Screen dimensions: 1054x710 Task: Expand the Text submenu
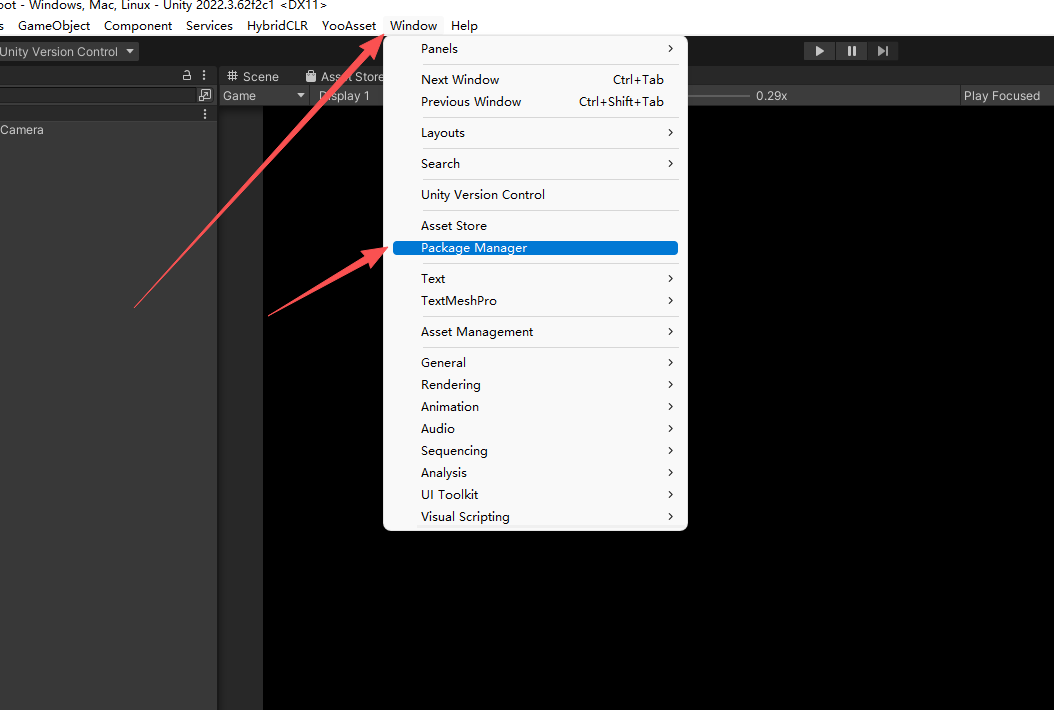pyautogui.click(x=535, y=278)
